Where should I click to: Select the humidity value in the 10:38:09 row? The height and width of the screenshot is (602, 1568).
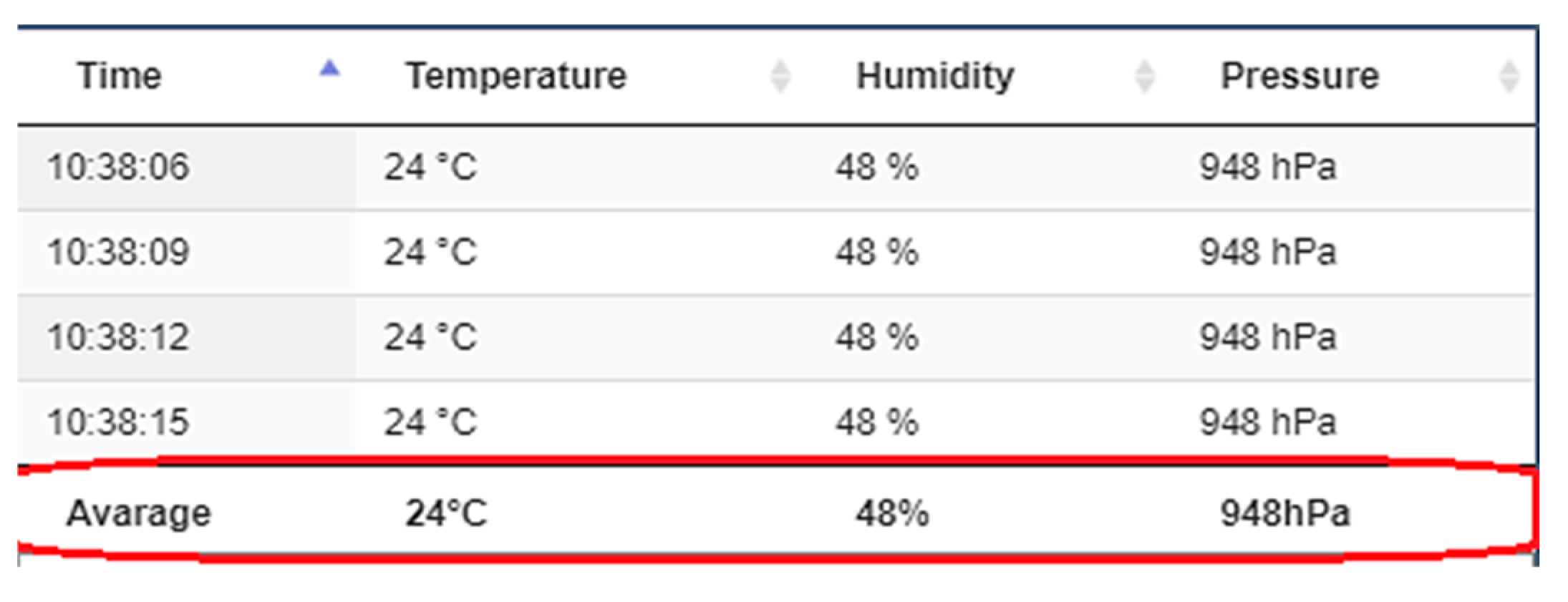876,252
